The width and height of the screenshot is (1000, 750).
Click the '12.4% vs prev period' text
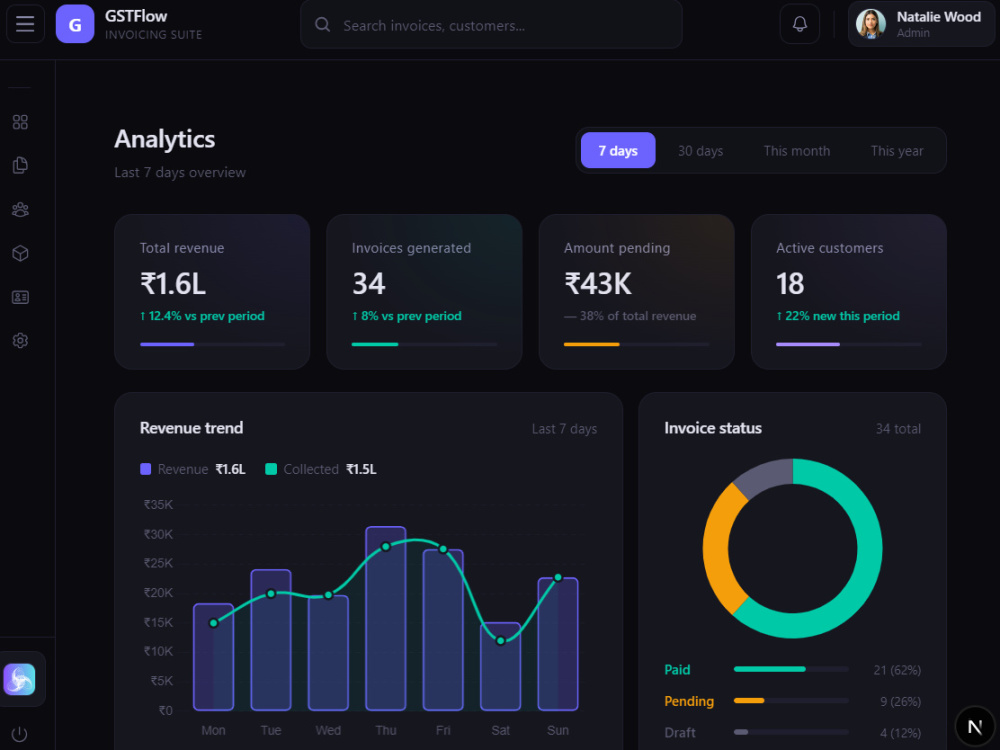(x=206, y=316)
